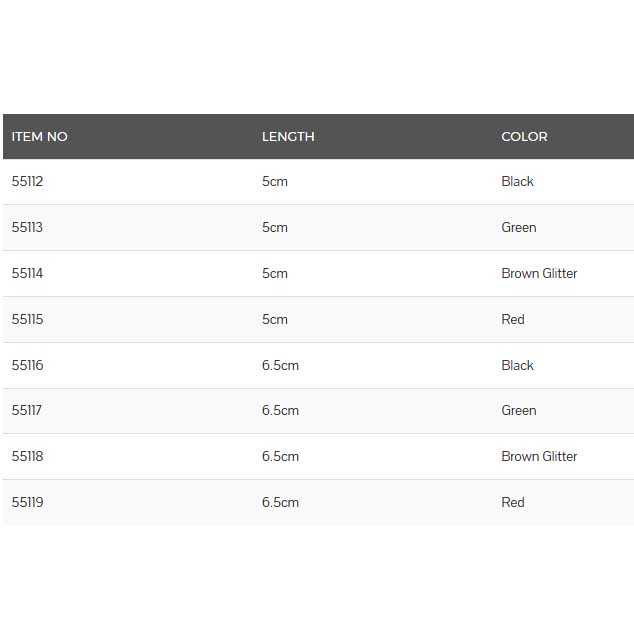Select item number 55113
The height and width of the screenshot is (634, 634).
[28, 228]
